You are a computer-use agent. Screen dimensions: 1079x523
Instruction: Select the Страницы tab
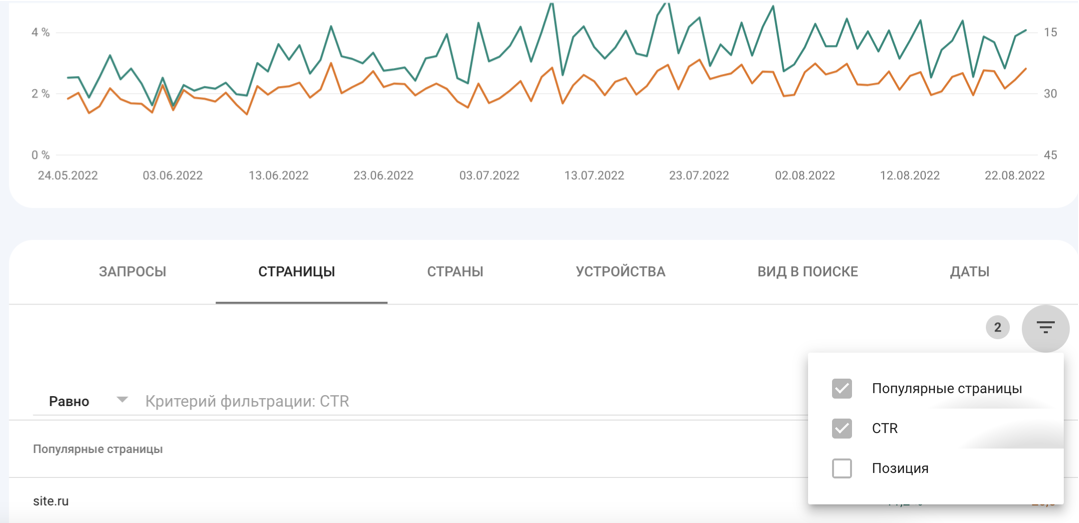pyautogui.click(x=296, y=271)
